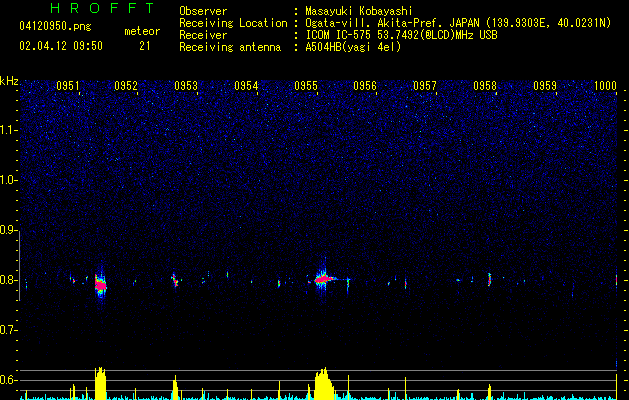Click the 0955 time marker

point(306,86)
